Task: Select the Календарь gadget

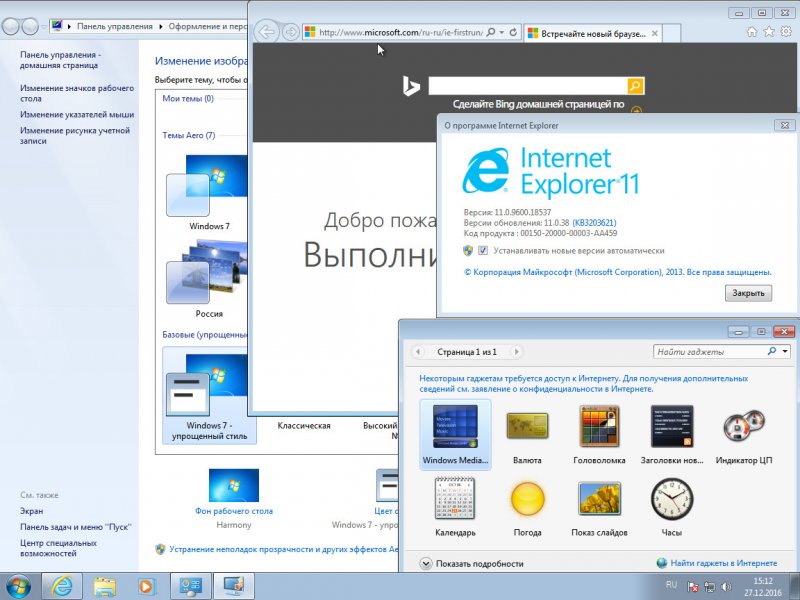Action: tap(455, 507)
